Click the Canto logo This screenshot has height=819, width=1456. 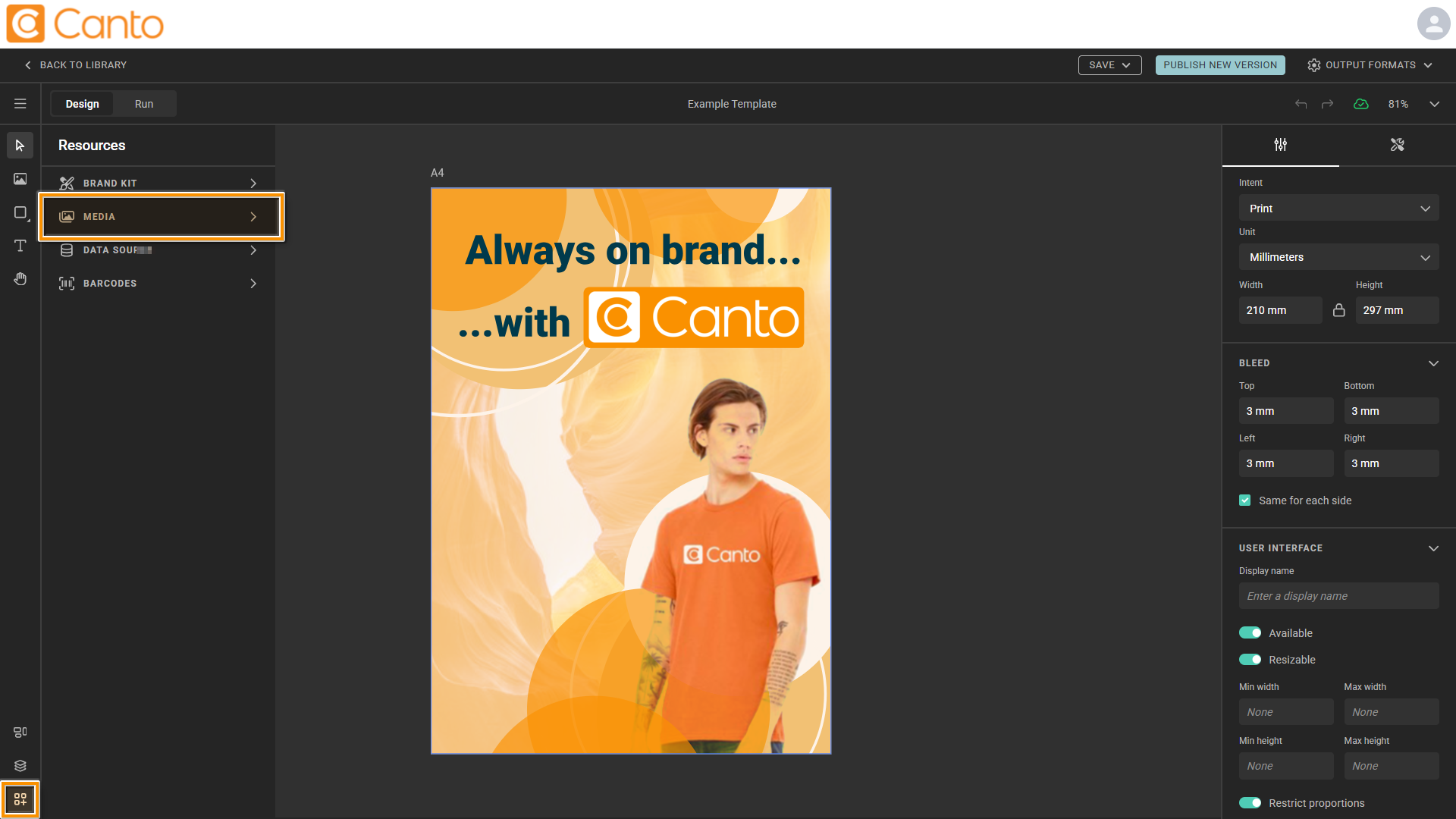click(x=85, y=24)
